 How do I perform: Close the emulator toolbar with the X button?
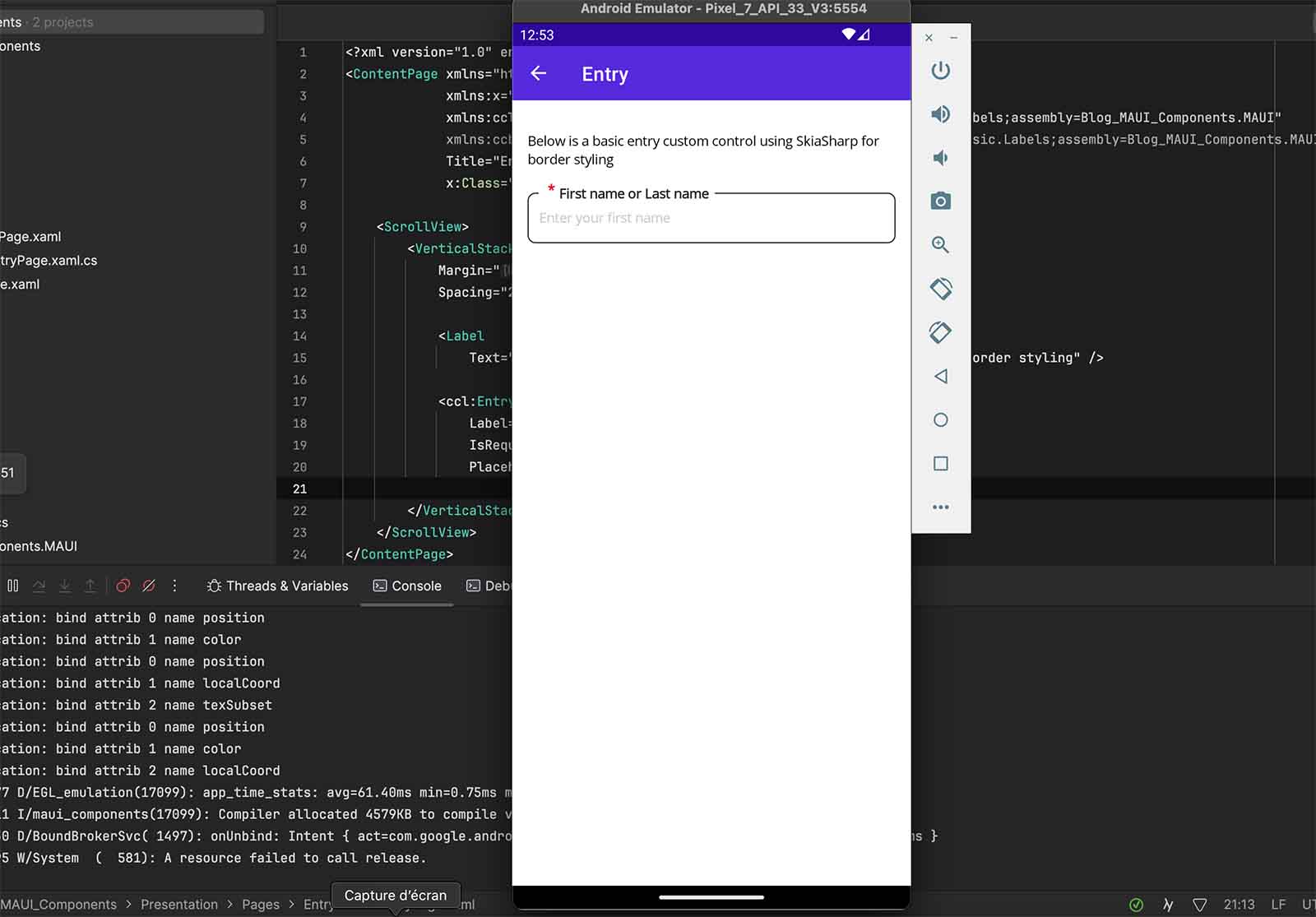click(x=929, y=38)
